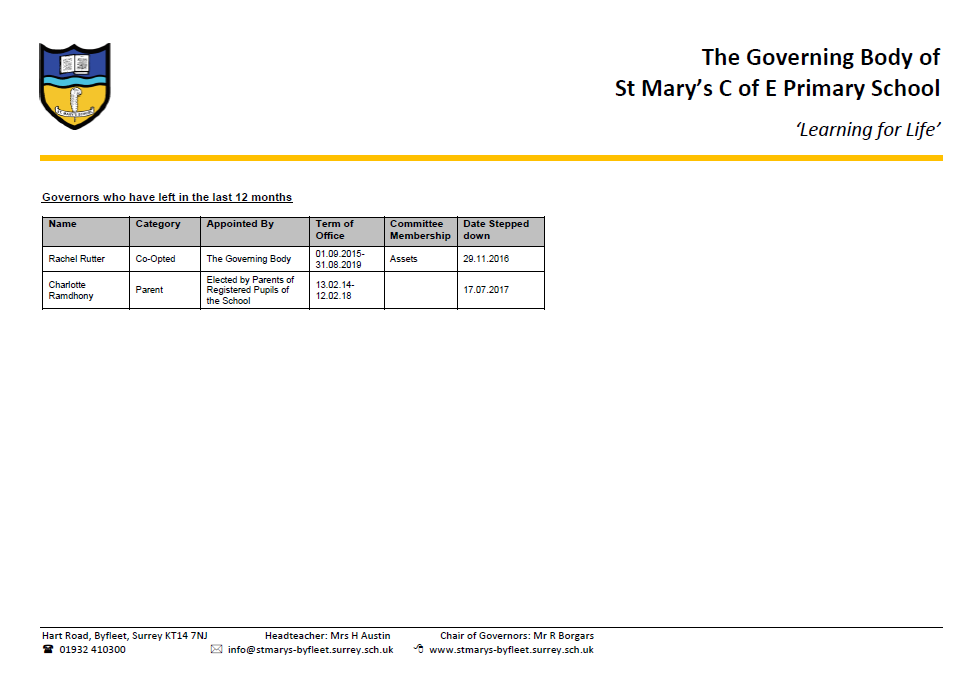The width and height of the screenshot is (964, 682).
Task: Click the 'Category' column header
Action: pos(165,232)
